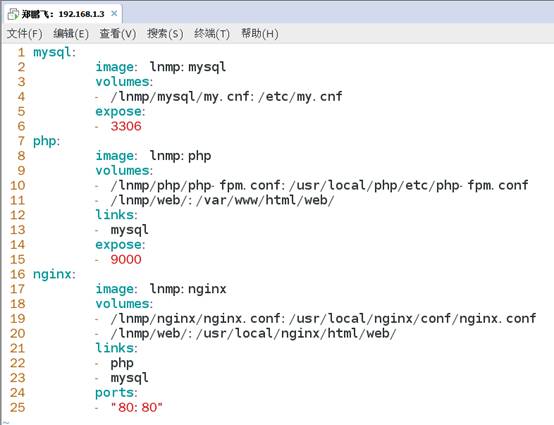554x425 pixels.
Task: Click the 'image:' key on line 17
Action: tap(116, 289)
